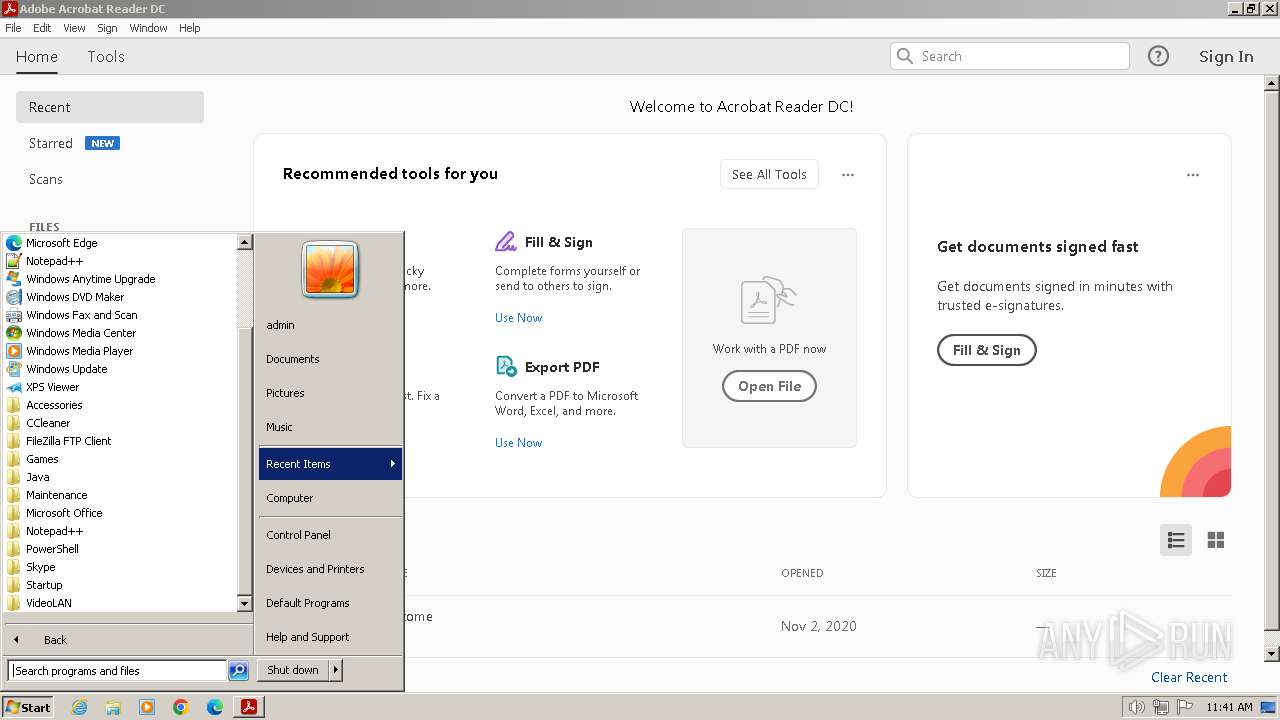Click Back in Start menu
Screen dimensions: 1280x720
(55, 640)
